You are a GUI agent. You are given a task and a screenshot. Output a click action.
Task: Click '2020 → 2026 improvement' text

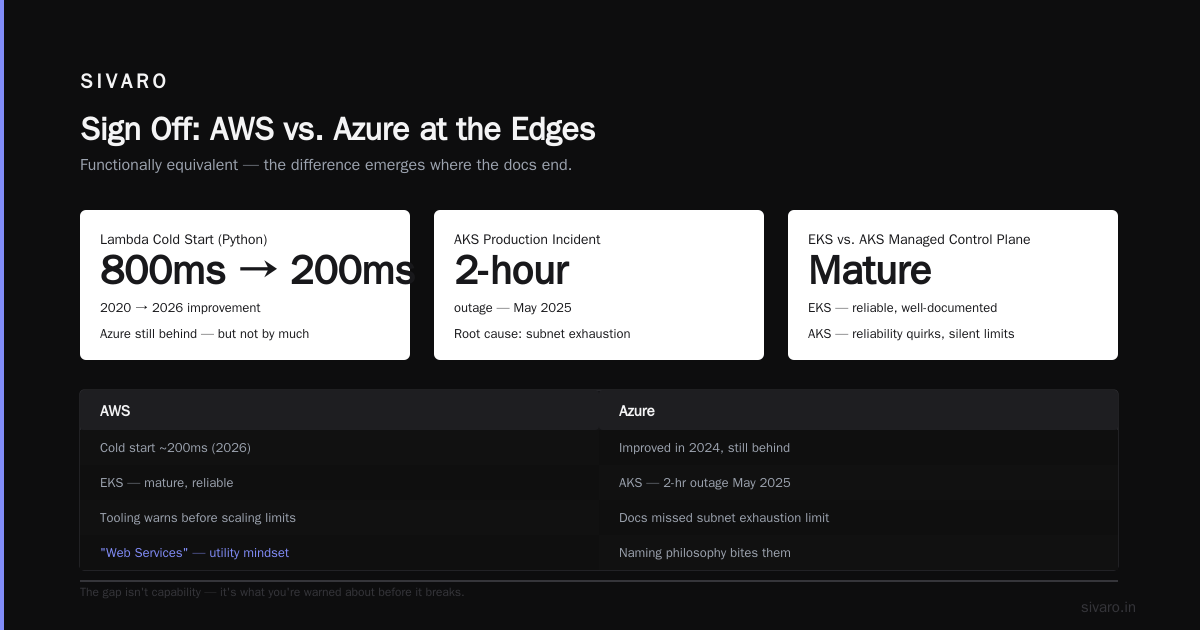point(180,308)
